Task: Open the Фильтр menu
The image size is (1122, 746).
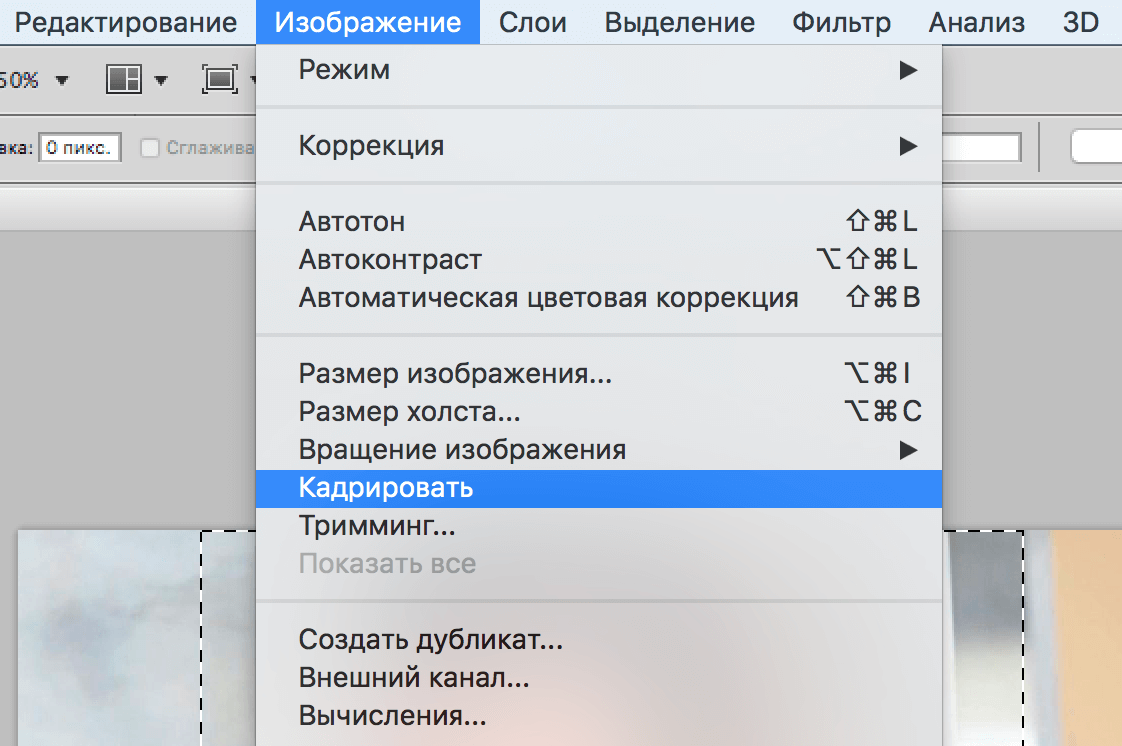Action: coord(841,21)
